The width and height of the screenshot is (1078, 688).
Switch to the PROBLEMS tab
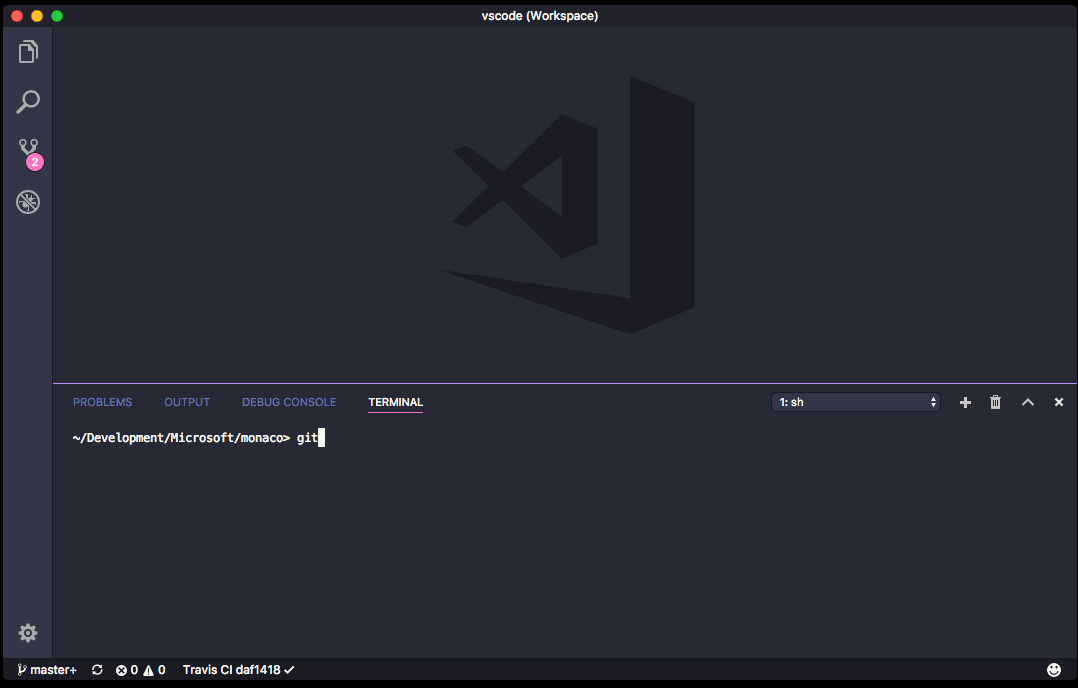click(x=102, y=402)
